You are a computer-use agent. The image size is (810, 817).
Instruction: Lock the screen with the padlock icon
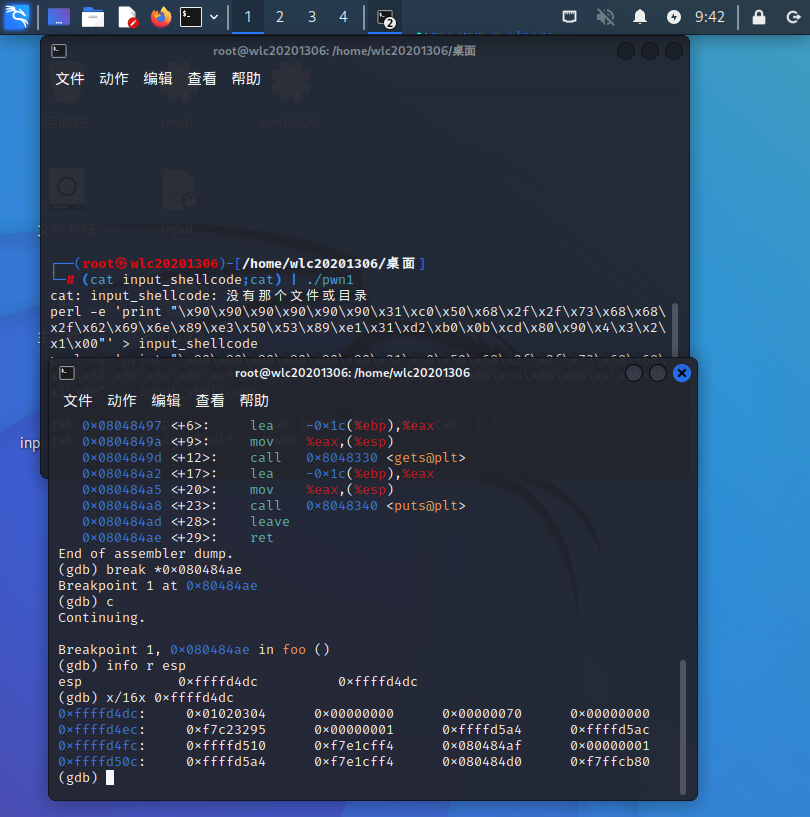coord(758,17)
